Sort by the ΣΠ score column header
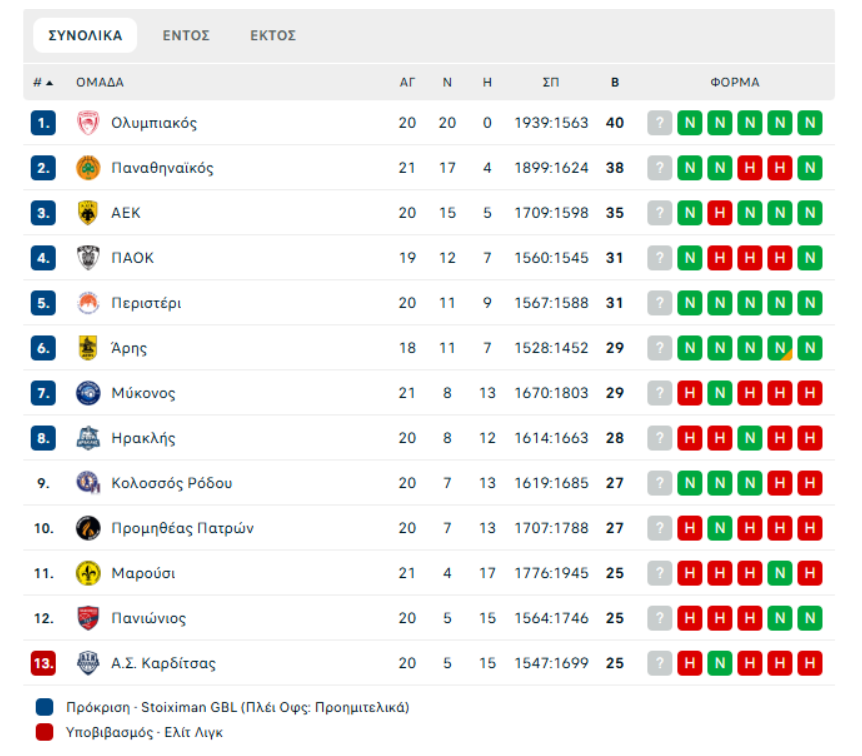Image resolution: width=862 pixels, height=756 pixels. tap(551, 83)
